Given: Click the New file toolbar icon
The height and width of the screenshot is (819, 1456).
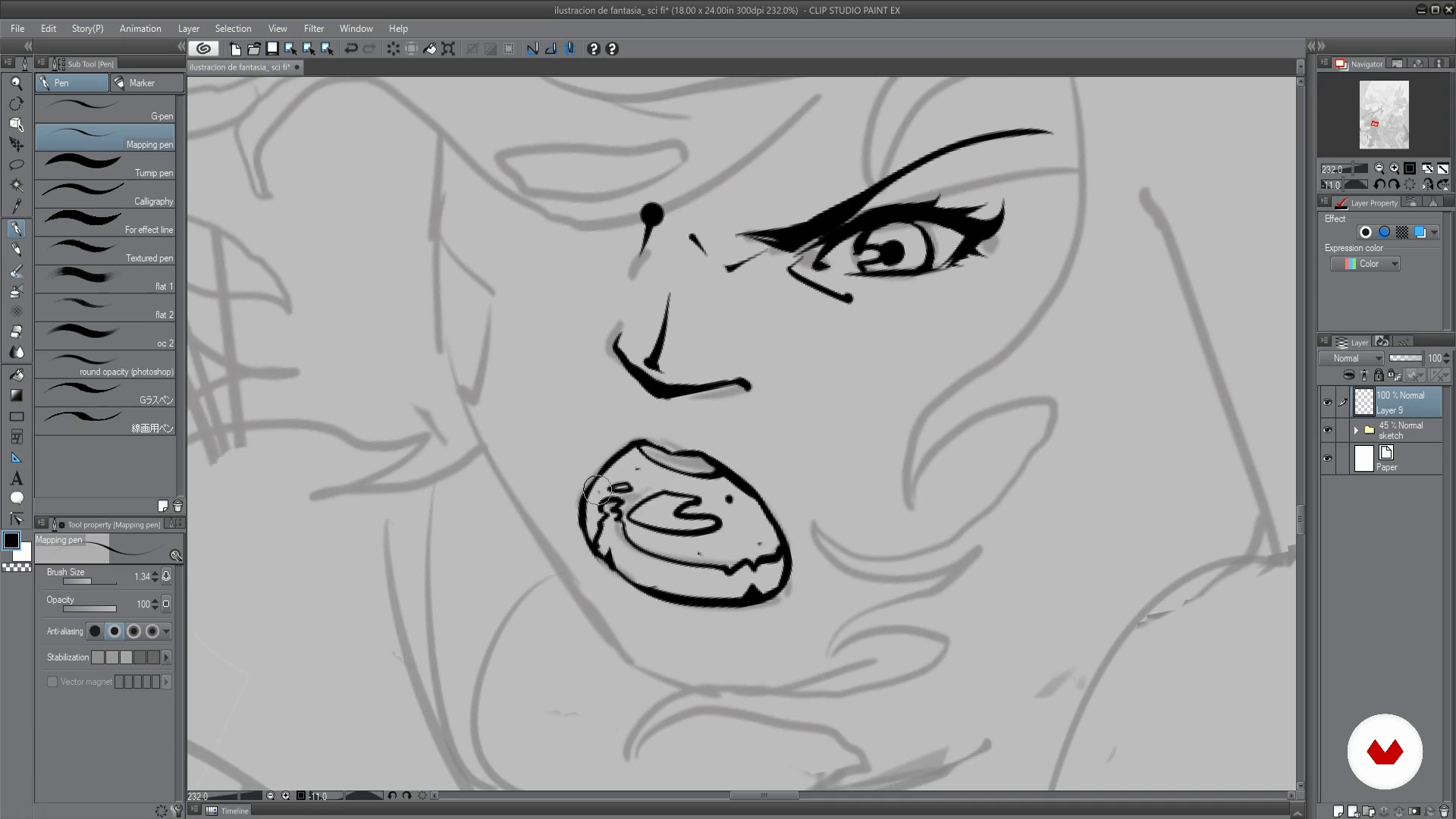Looking at the screenshot, I should click(x=235, y=49).
